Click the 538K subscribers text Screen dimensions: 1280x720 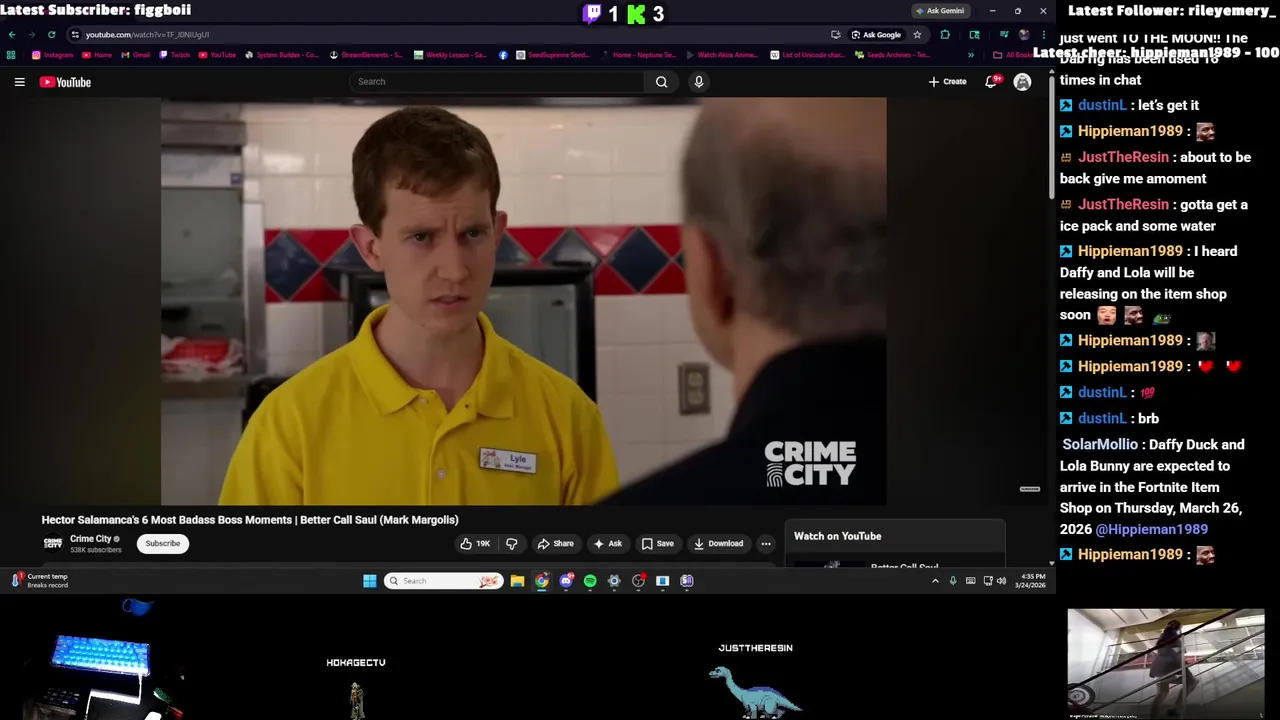click(96, 550)
